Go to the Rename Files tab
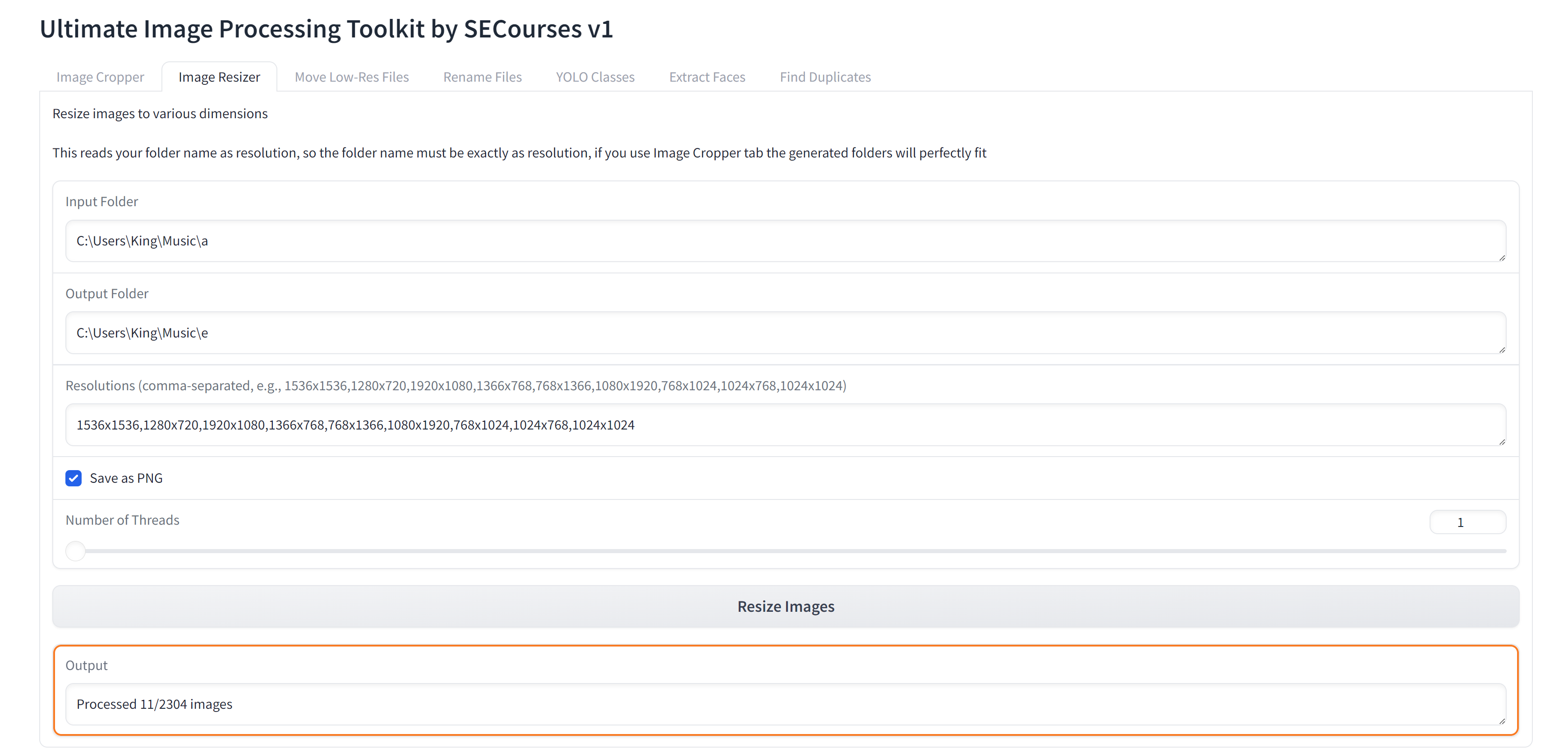This screenshot has width=1568, height=753. coord(482,77)
